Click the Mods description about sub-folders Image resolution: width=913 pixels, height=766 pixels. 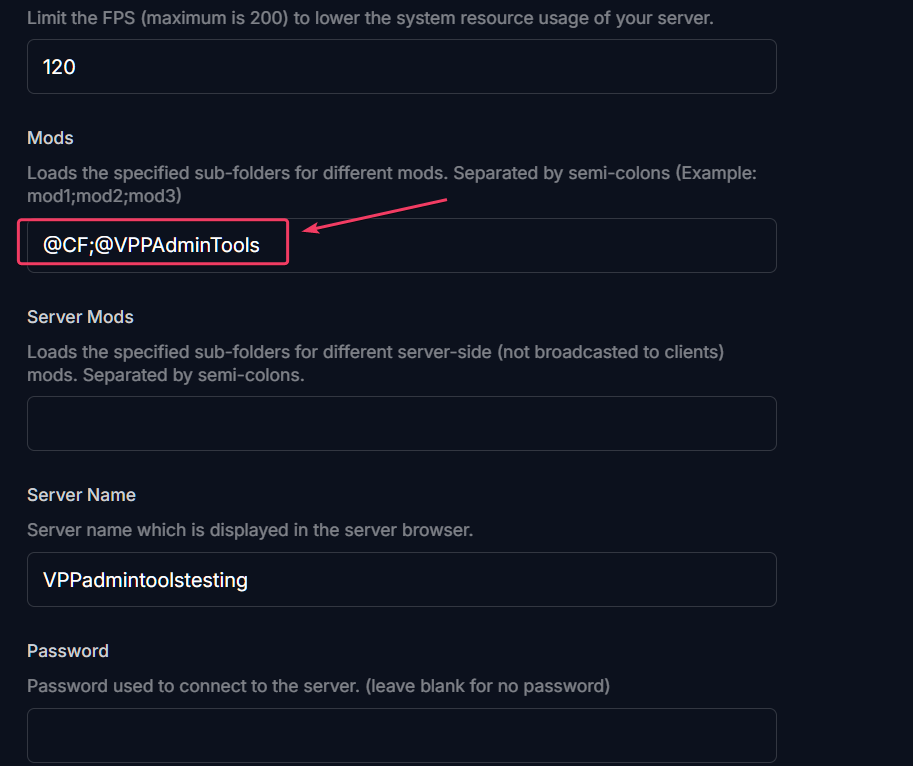coord(392,184)
